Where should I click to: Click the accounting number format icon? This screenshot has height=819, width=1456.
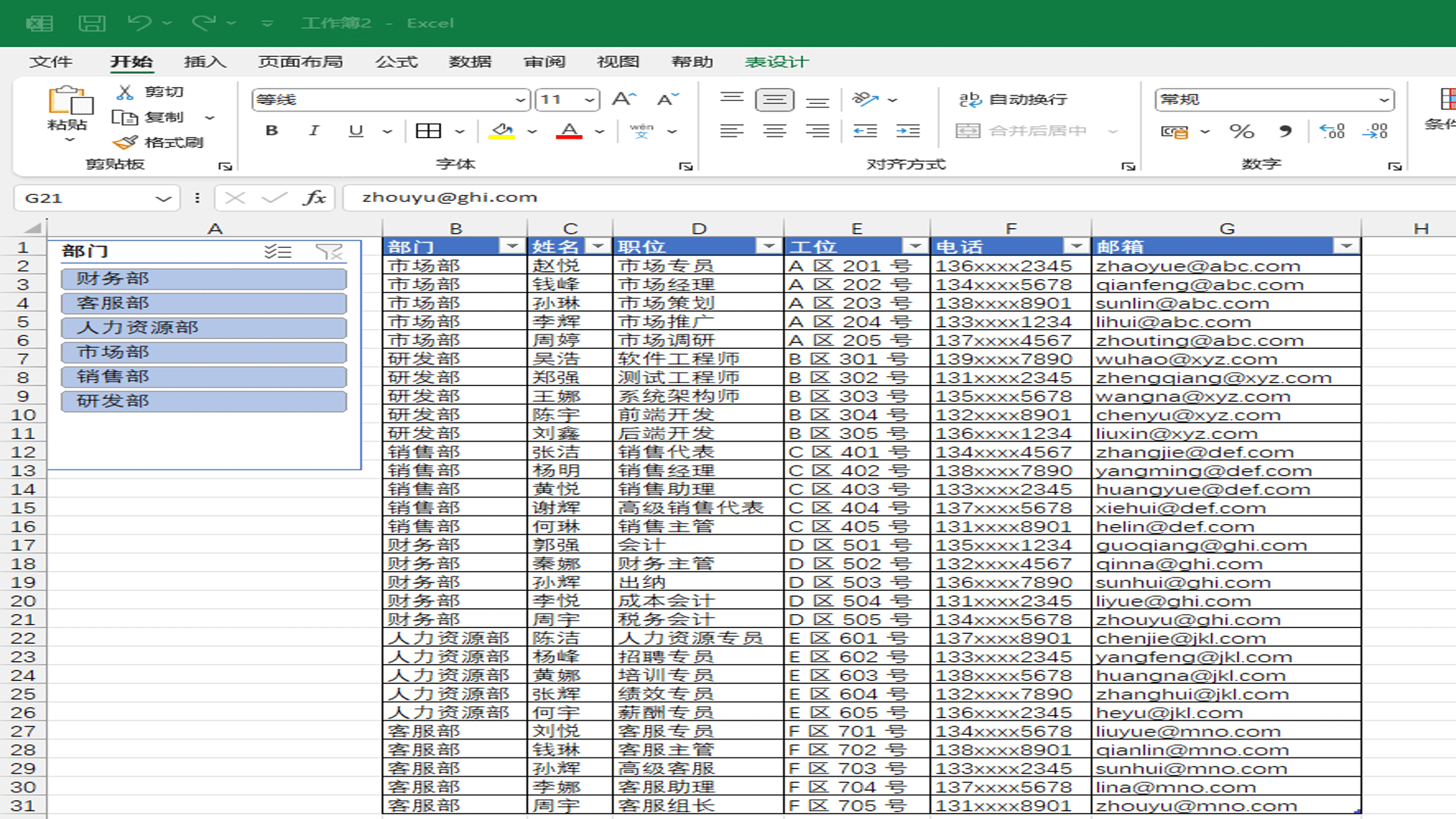coord(1175,131)
